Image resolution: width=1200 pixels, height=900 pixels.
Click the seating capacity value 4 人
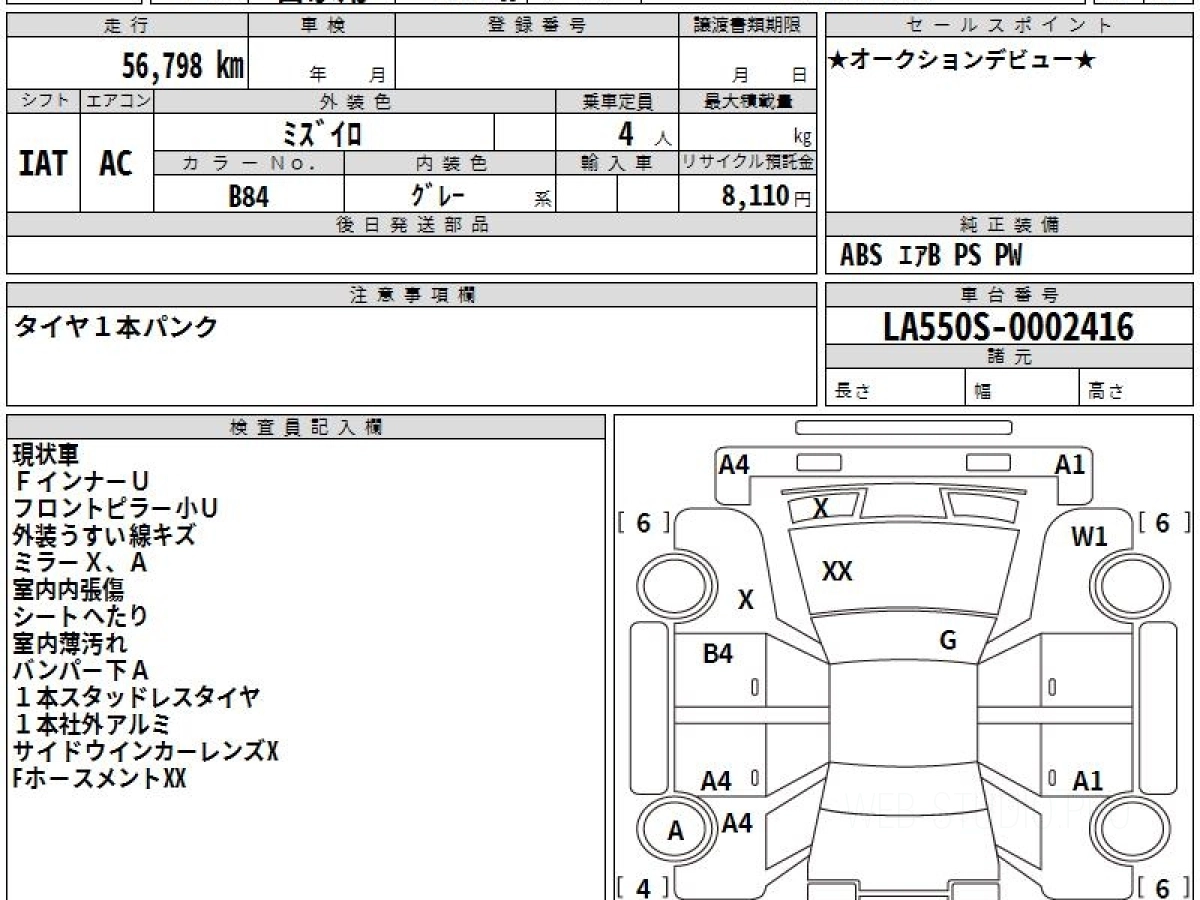coord(644,134)
